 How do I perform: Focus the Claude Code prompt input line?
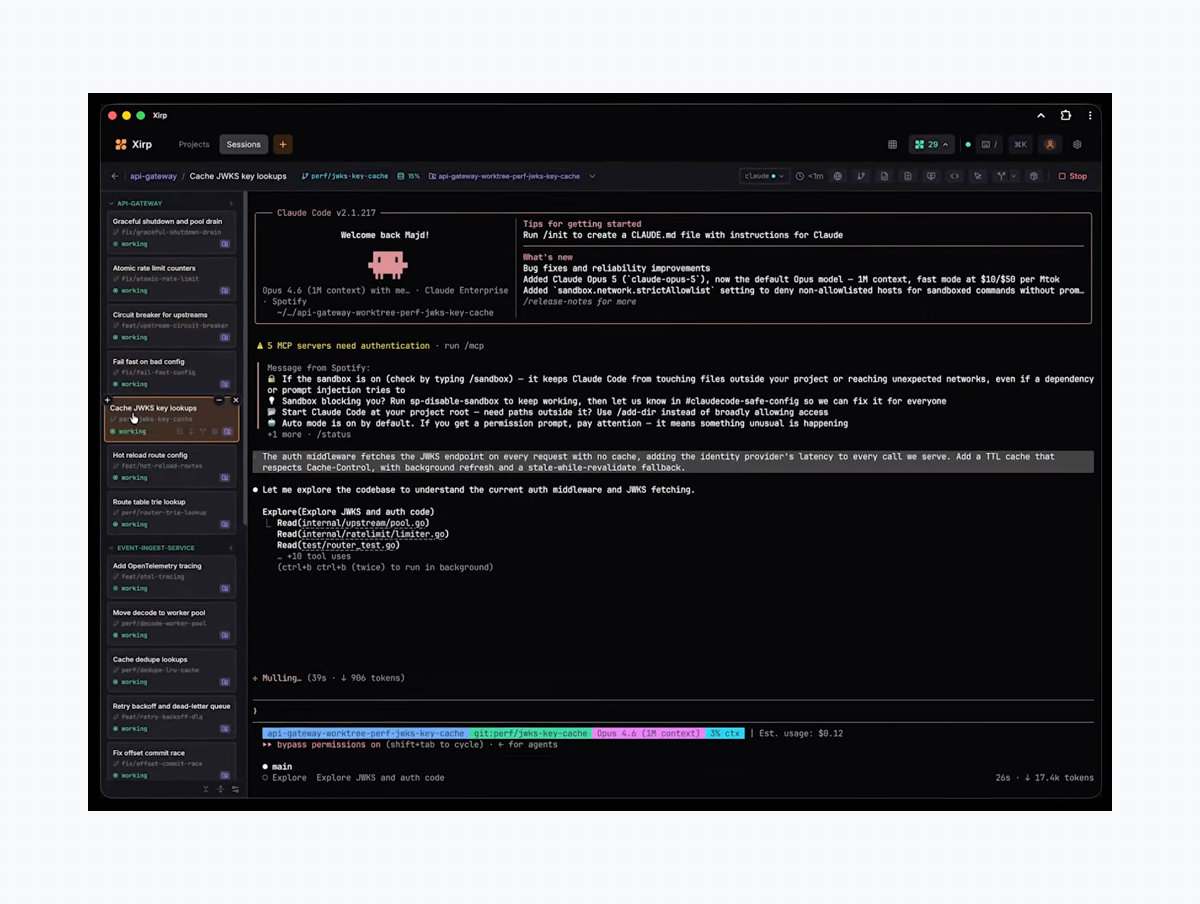673,711
